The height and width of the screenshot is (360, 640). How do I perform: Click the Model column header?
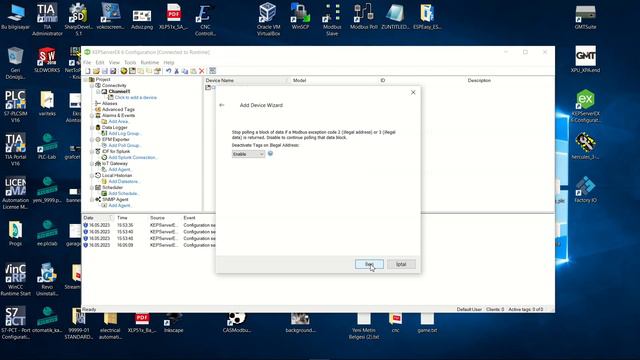tap(334, 80)
